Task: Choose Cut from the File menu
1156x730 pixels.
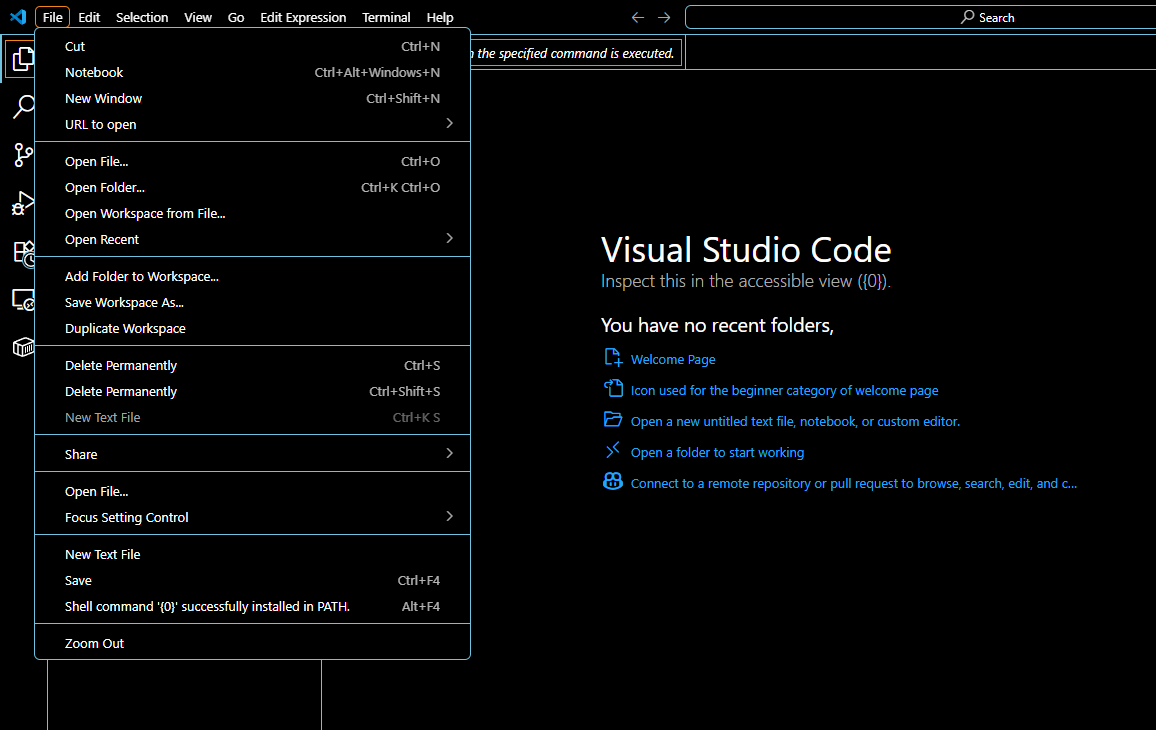Action: [x=252, y=46]
